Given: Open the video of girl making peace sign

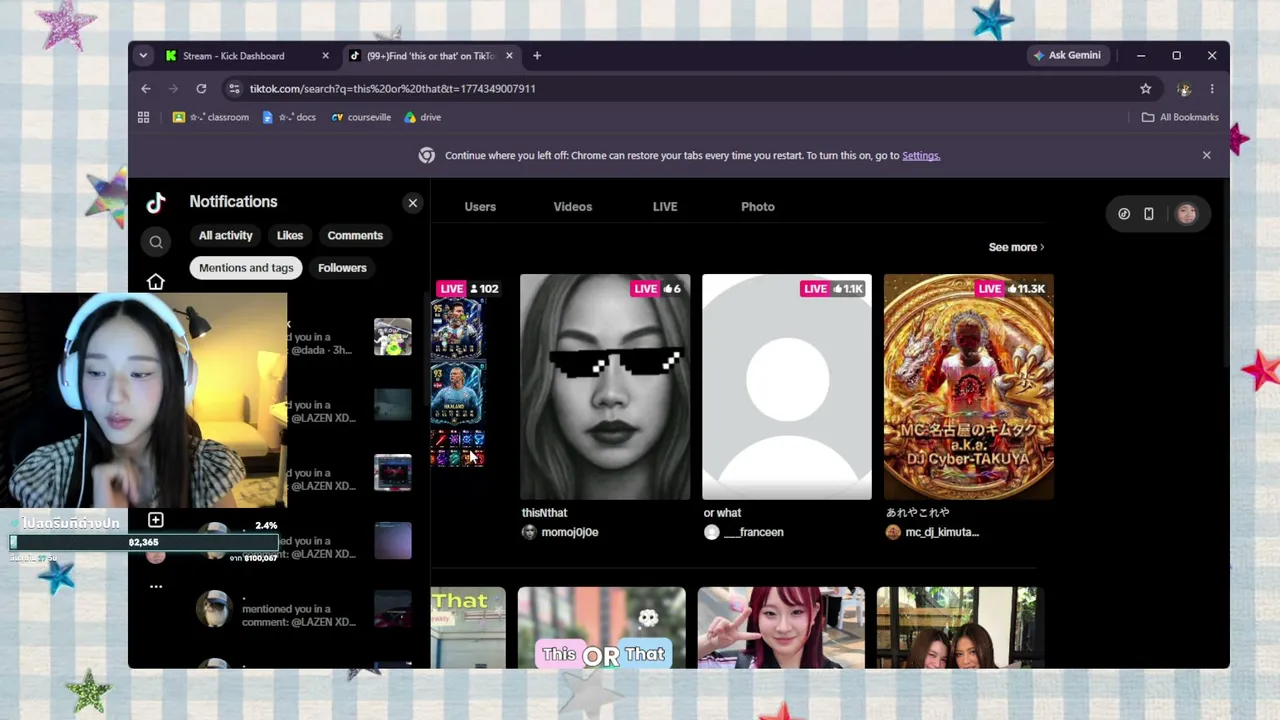Looking at the screenshot, I should click(x=781, y=627).
